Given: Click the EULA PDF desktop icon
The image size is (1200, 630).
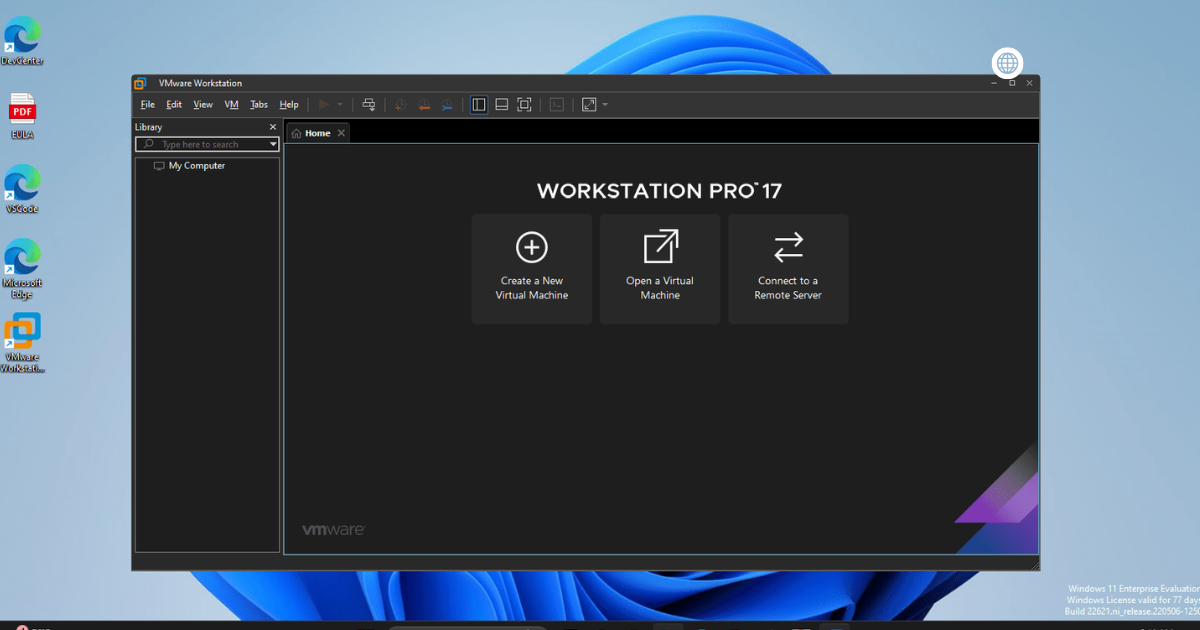Looking at the screenshot, I should pyautogui.click(x=22, y=115).
